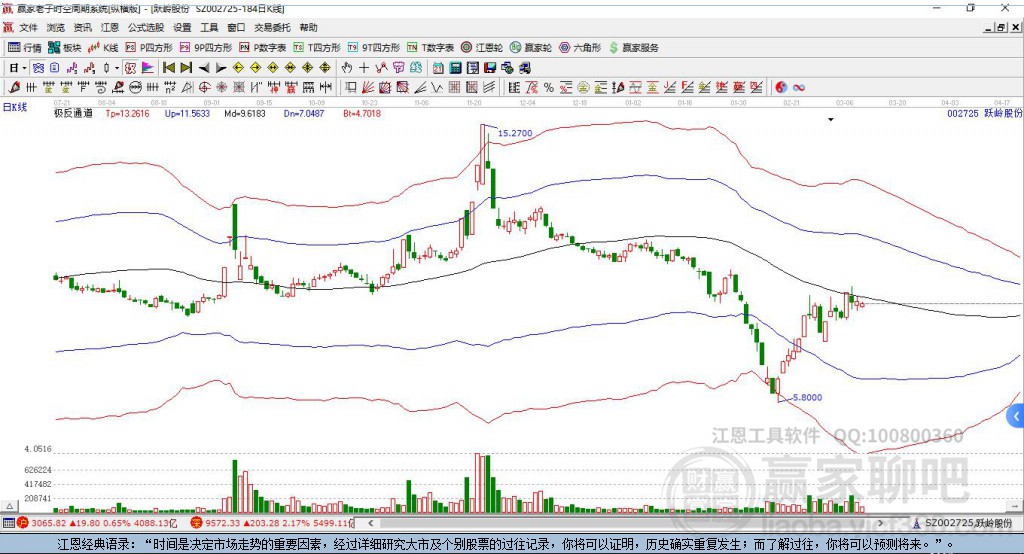Click the Up=11.5633 indicator value

187,113
